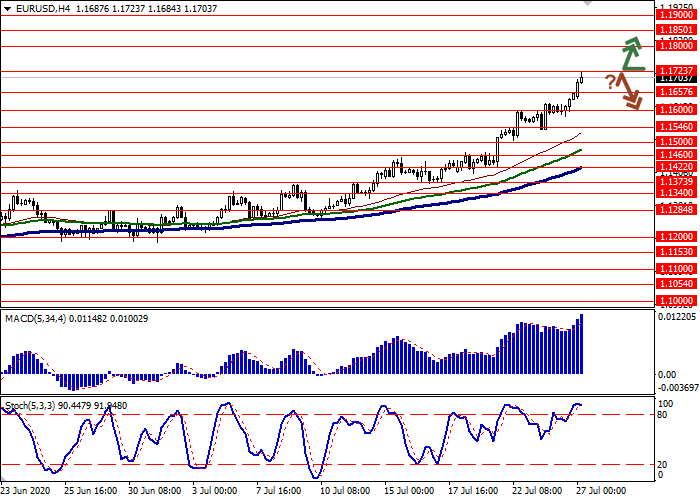The image size is (700, 500).
Task: Select the 1.19000 price level label
Action: [675, 15]
